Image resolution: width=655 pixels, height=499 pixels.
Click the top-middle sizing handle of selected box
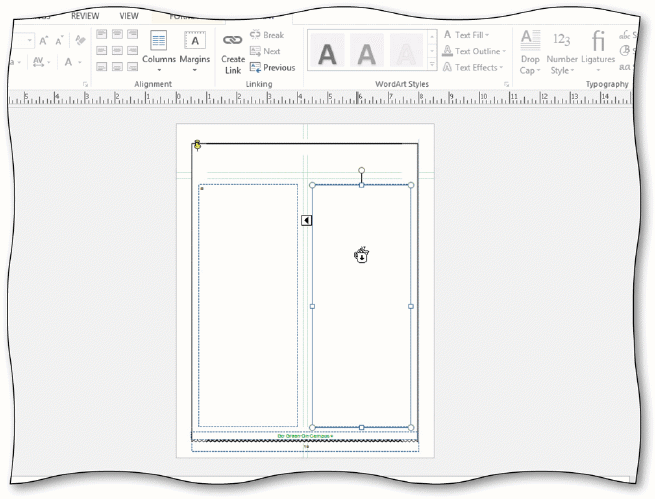[x=362, y=185]
